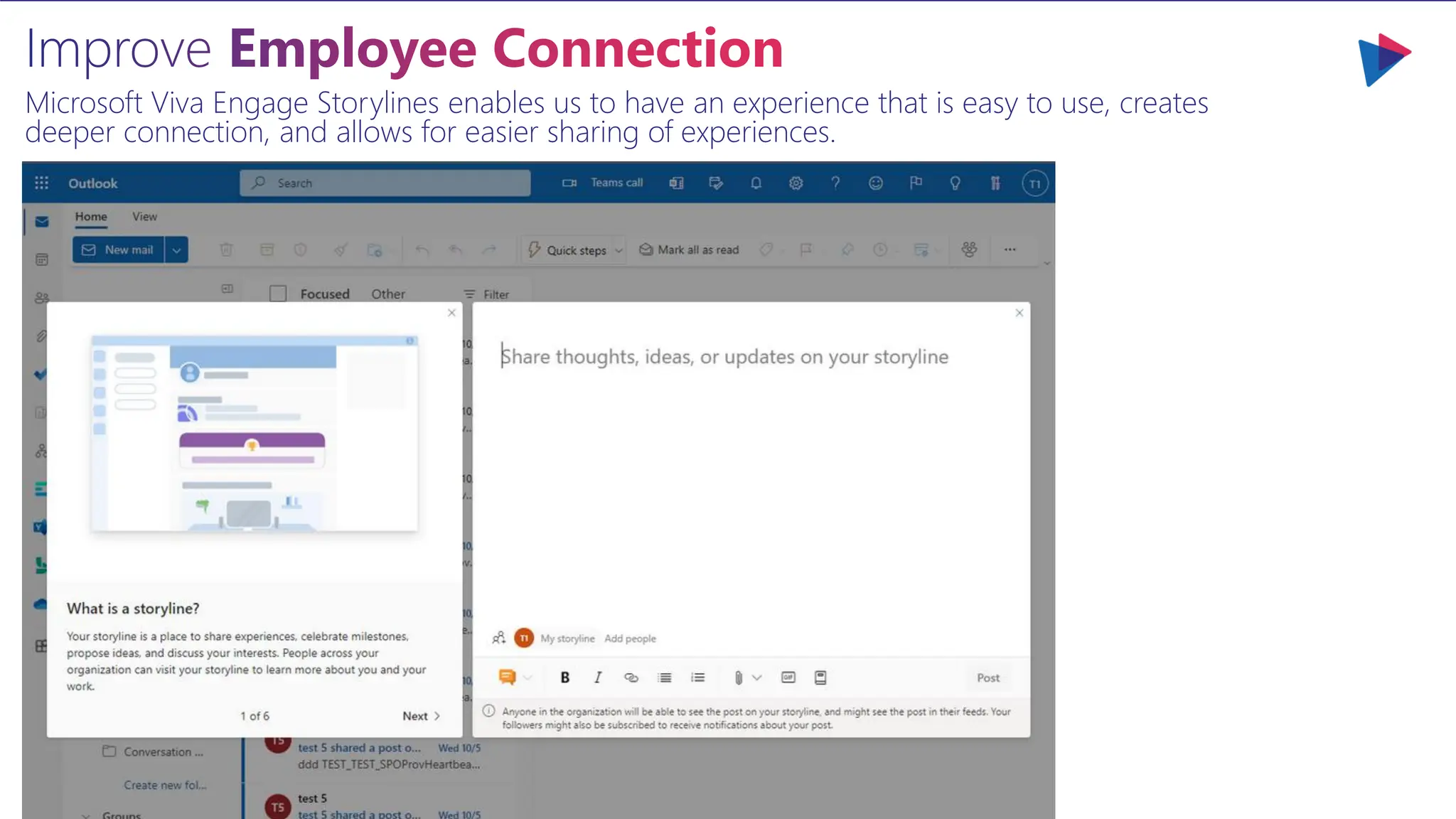
Task: Open the Help question mark
Action: [835, 183]
